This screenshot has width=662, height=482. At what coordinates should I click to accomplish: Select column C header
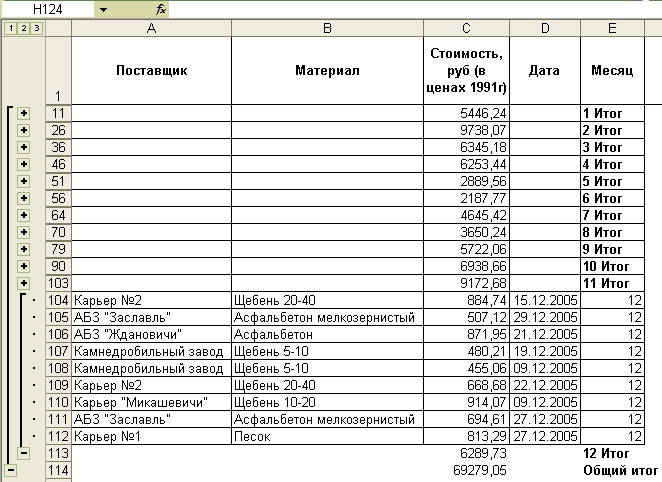point(466,28)
